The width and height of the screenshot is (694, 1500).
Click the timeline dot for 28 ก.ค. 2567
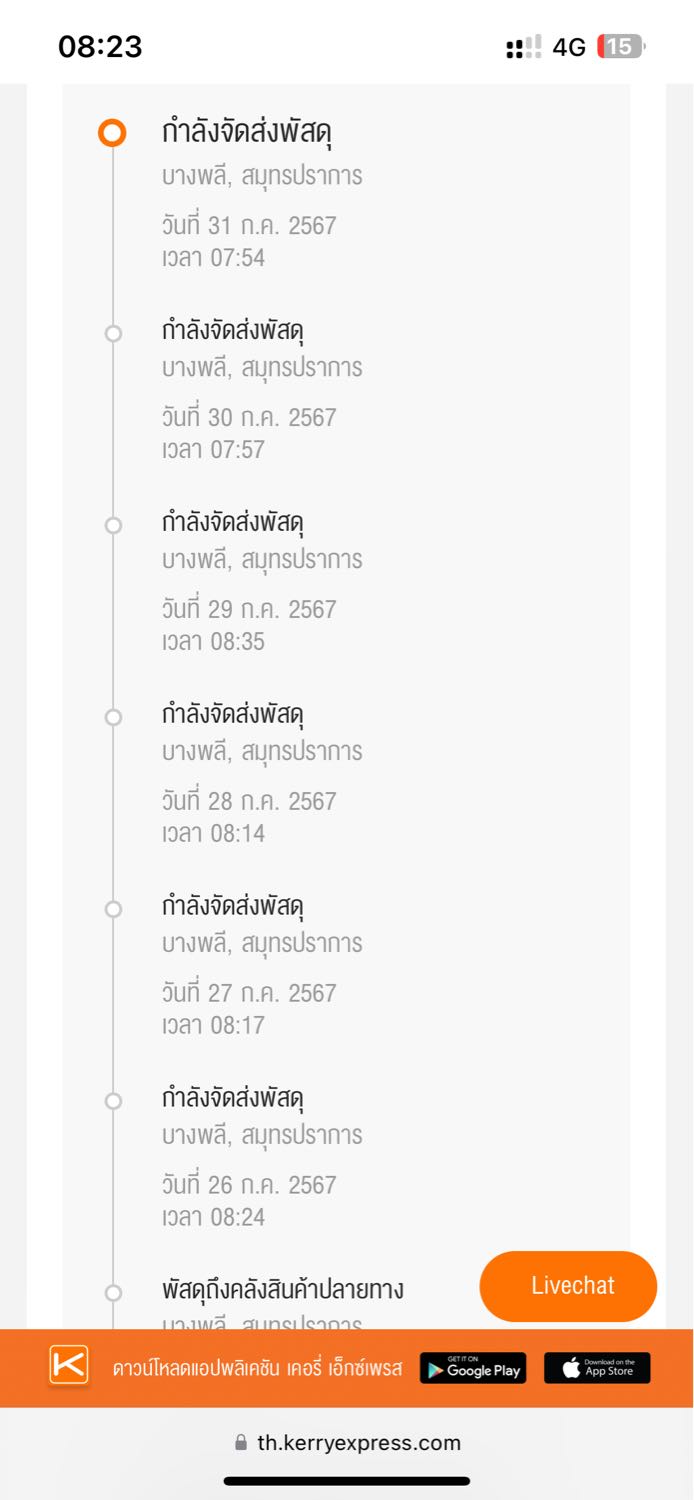pos(113,717)
